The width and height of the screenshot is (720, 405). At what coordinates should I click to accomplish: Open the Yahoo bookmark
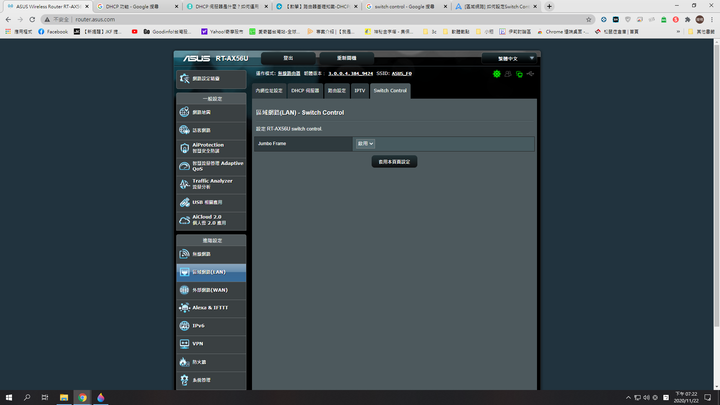click(x=222, y=32)
